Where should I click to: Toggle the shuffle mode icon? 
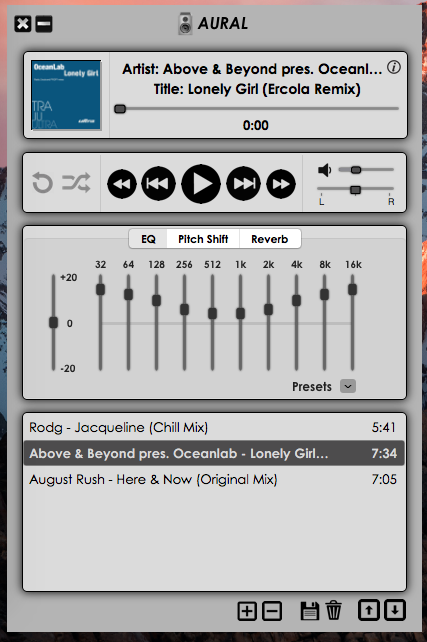[76, 183]
